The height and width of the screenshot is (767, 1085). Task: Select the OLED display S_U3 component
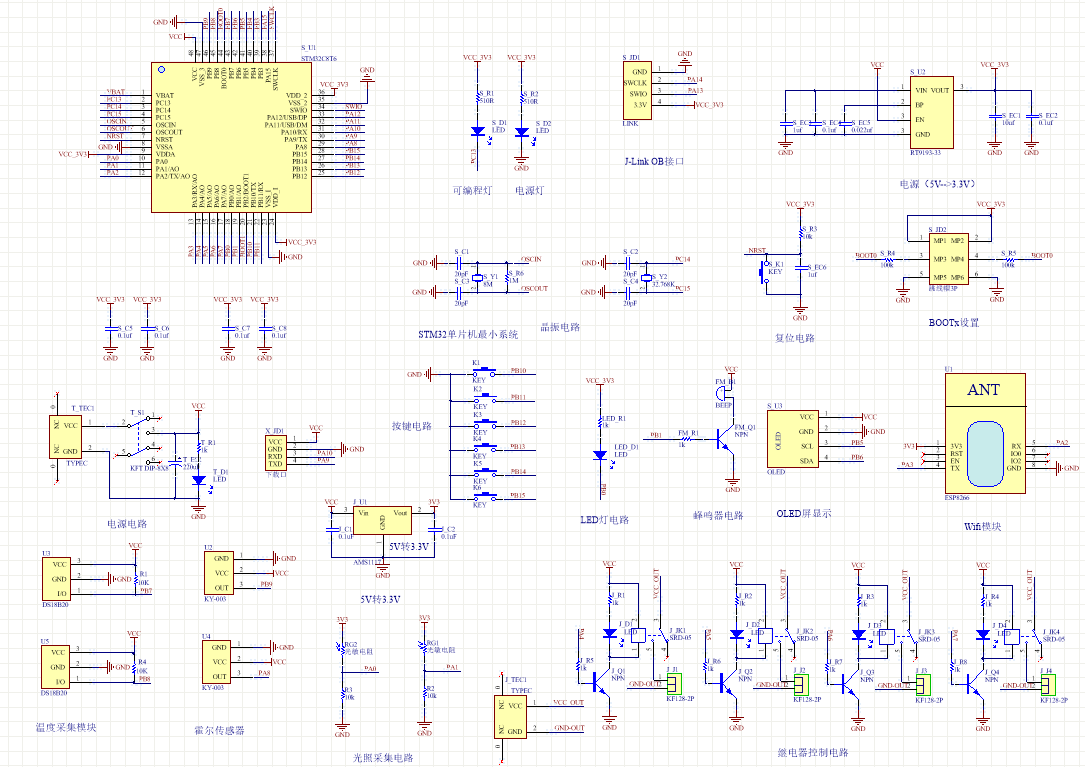click(793, 439)
